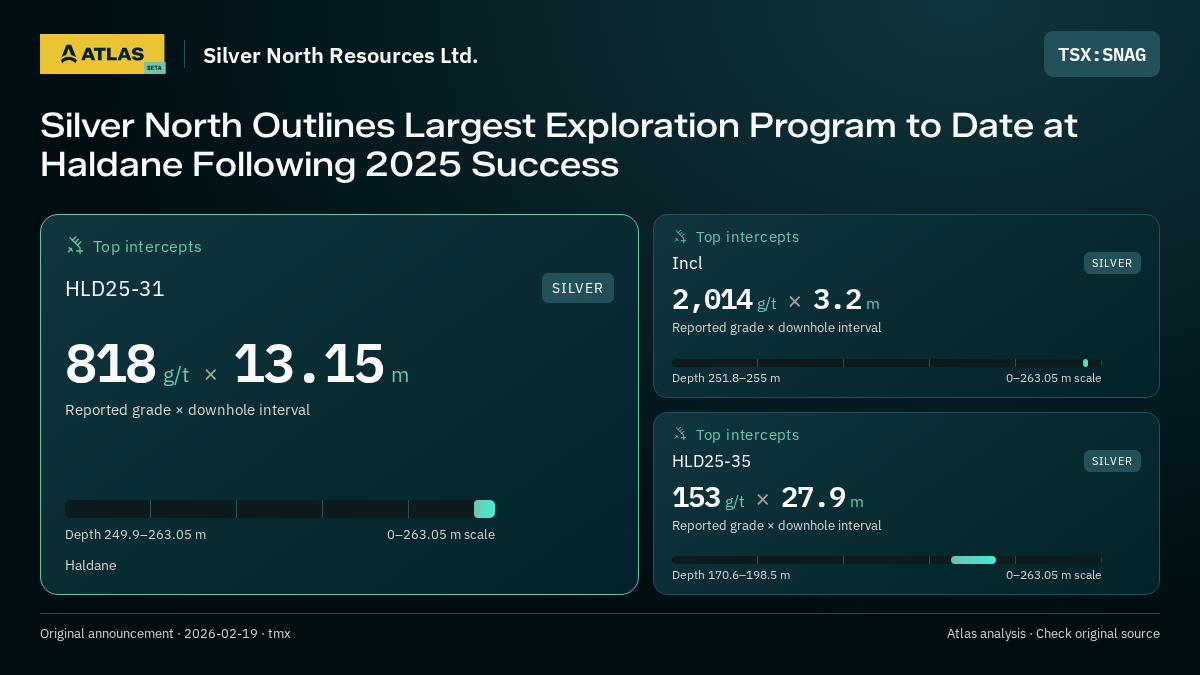This screenshot has height=675, width=1200.
Task: Click depth marker on Incl scale bar
Action: click(x=1085, y=363)
